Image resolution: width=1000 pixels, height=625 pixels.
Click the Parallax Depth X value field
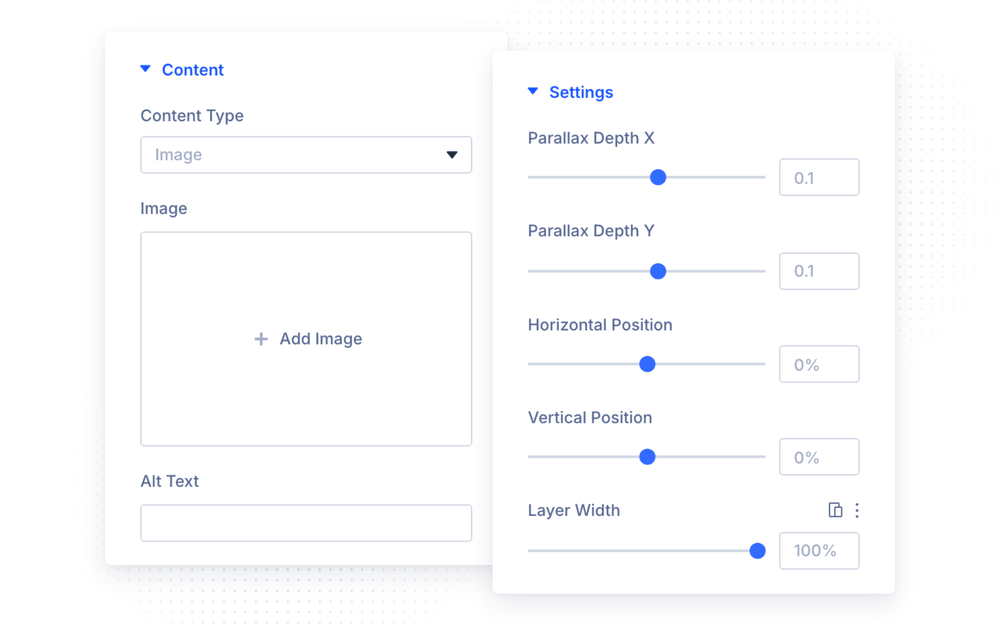(819, 177)
